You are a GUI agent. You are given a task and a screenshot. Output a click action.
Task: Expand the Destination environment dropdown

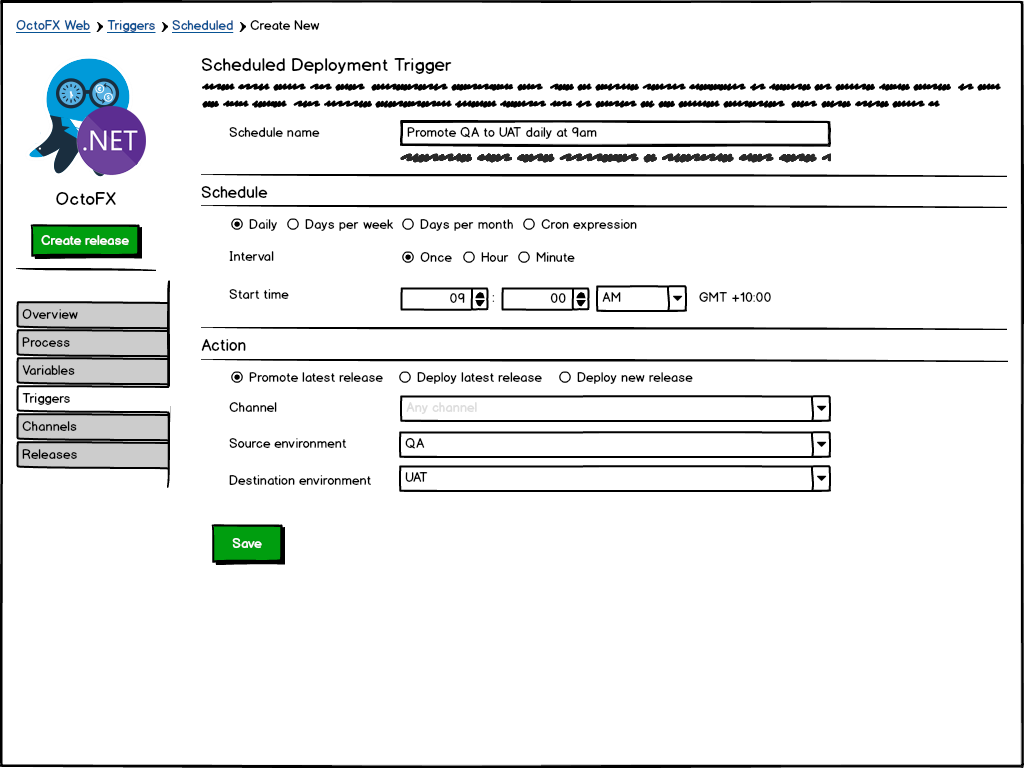pos(820,479)
